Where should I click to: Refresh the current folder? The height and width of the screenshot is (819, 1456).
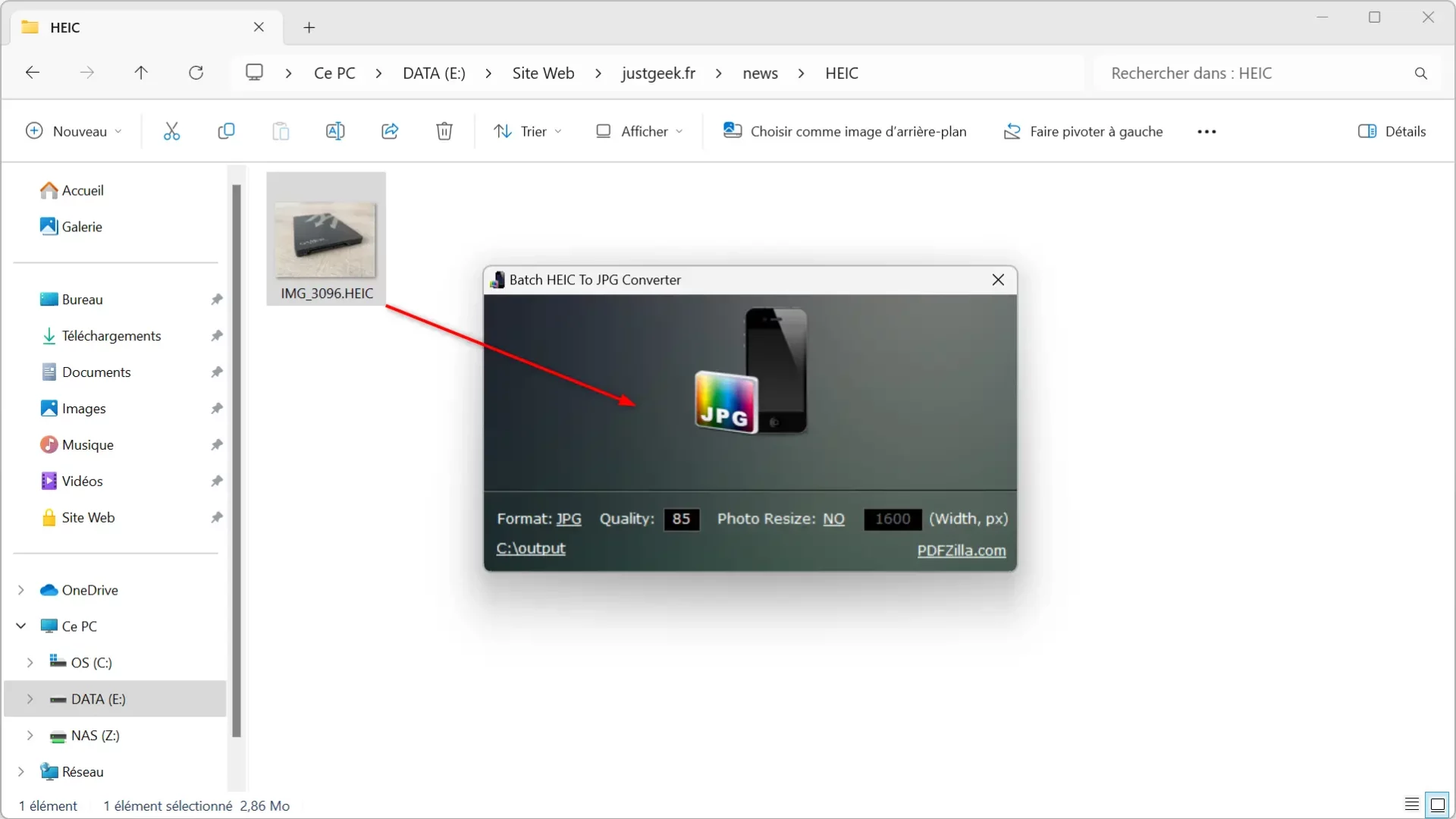[196, 73]
